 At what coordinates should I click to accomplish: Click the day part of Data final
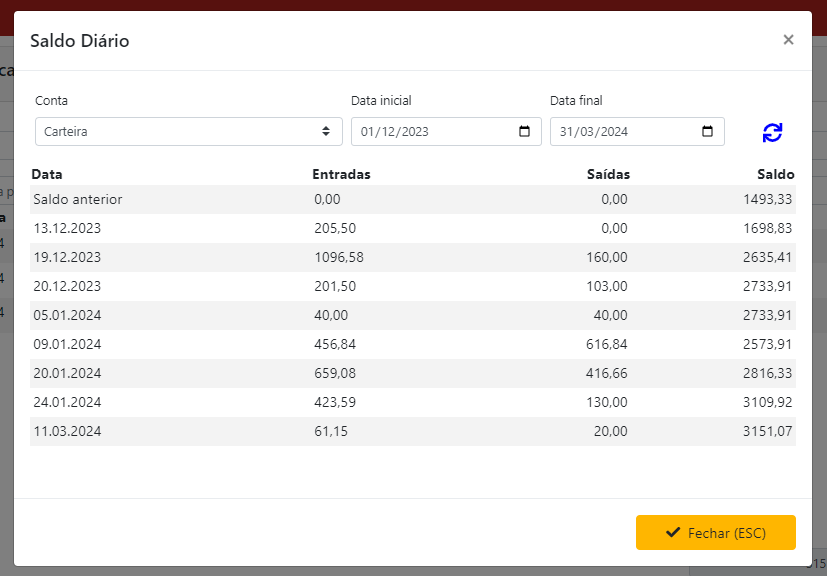point(566,132)
